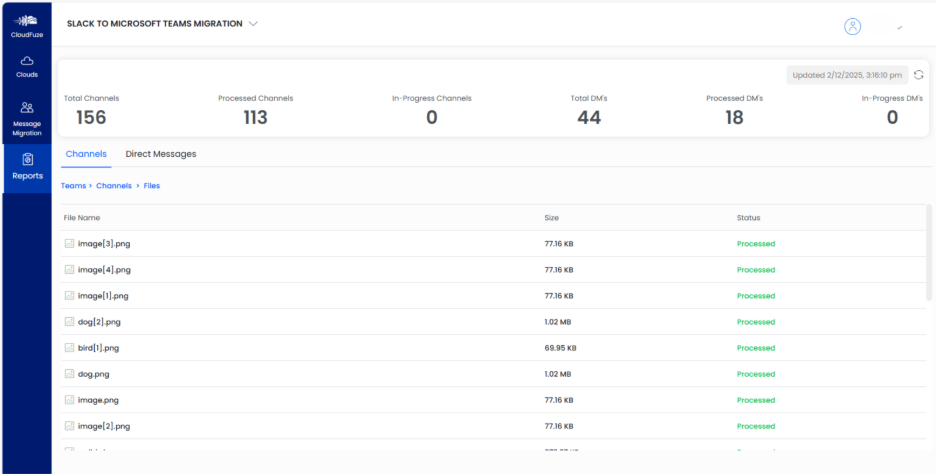This screenshot has height=474, width=936.
Task: Click the image[2].png file icon
Action: [69, 426]
